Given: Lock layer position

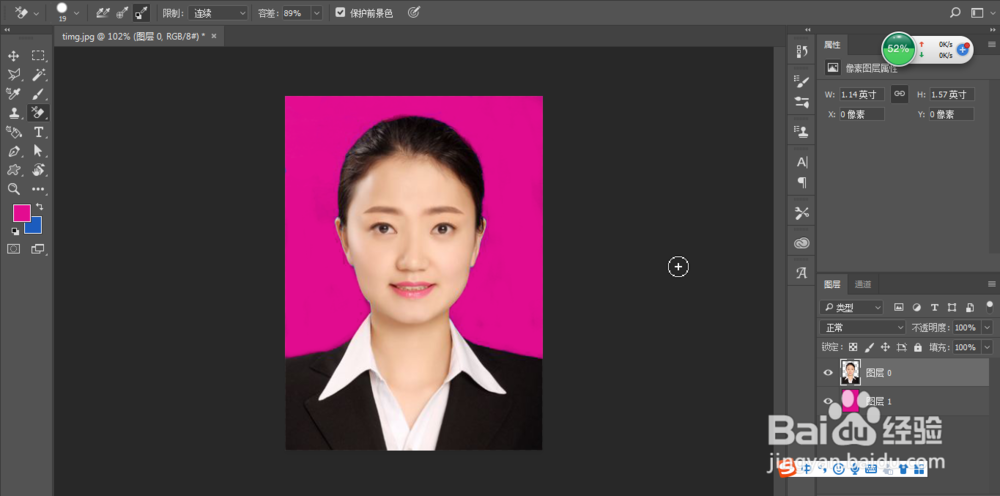Looking at the screenshot, I should (x=885, y=347).
